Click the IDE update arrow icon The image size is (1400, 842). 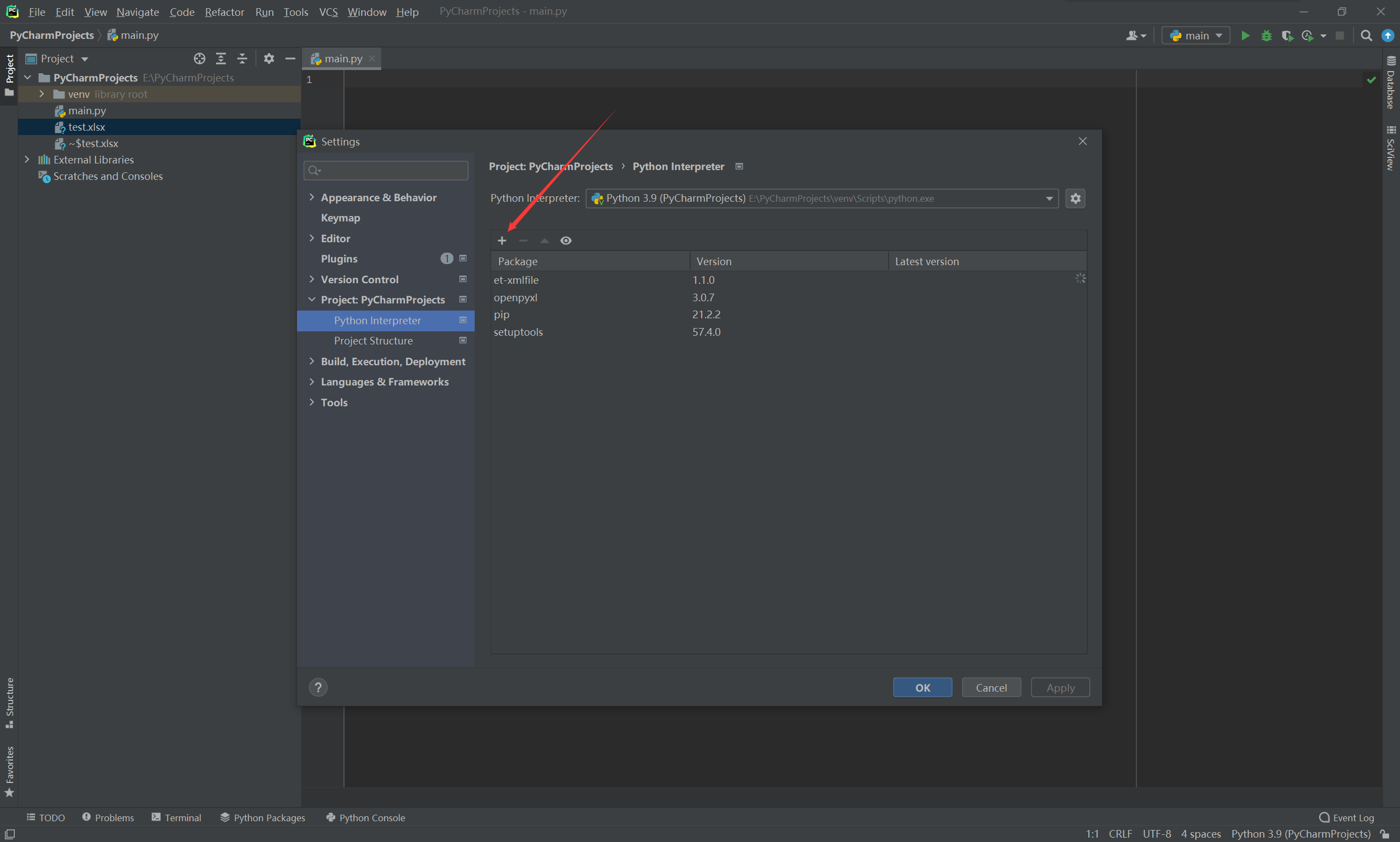coord(1387,36)
